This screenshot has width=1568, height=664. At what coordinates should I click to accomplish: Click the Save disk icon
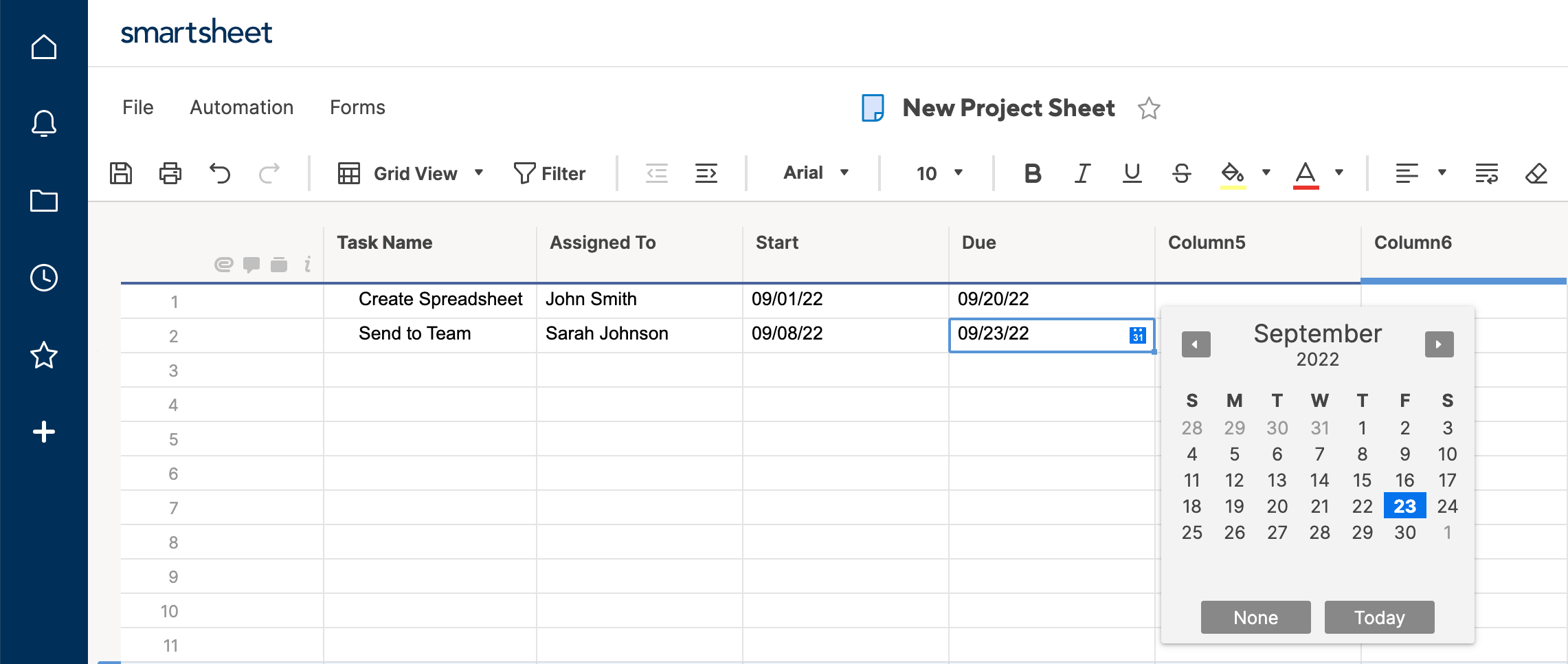pyautogui.click(x=121, y=173)
